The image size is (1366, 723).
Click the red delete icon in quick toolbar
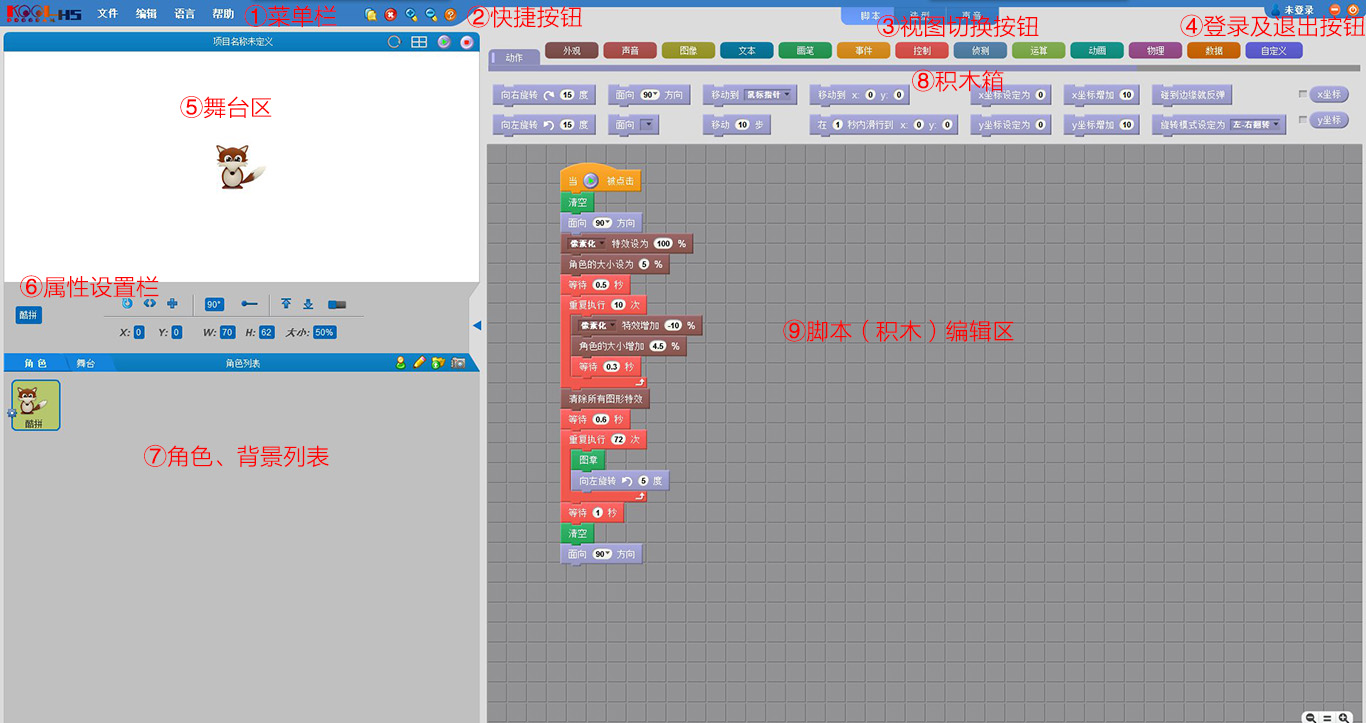[391, 15]
